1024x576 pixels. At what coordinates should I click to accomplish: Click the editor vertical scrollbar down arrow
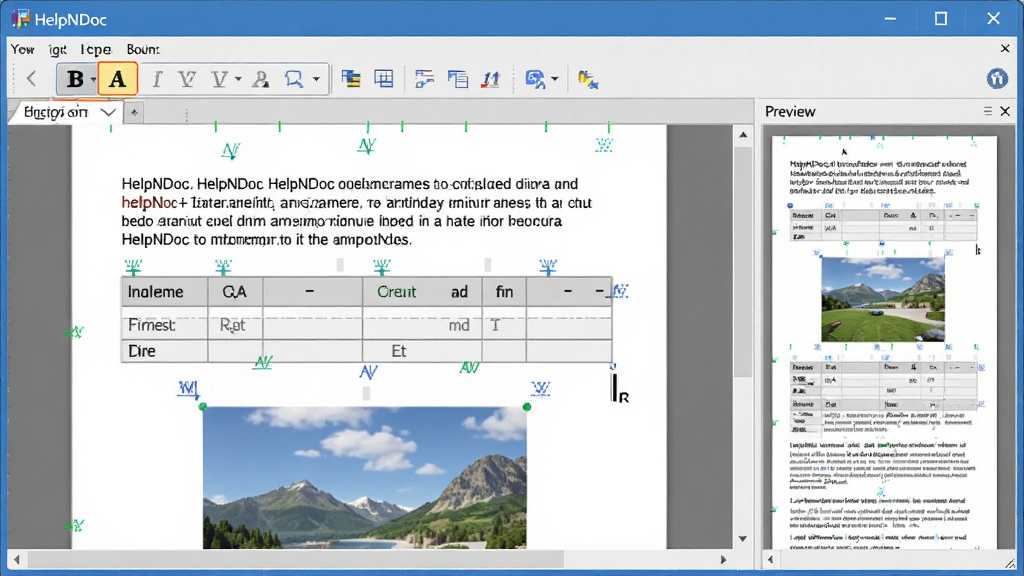pos(743,539)
